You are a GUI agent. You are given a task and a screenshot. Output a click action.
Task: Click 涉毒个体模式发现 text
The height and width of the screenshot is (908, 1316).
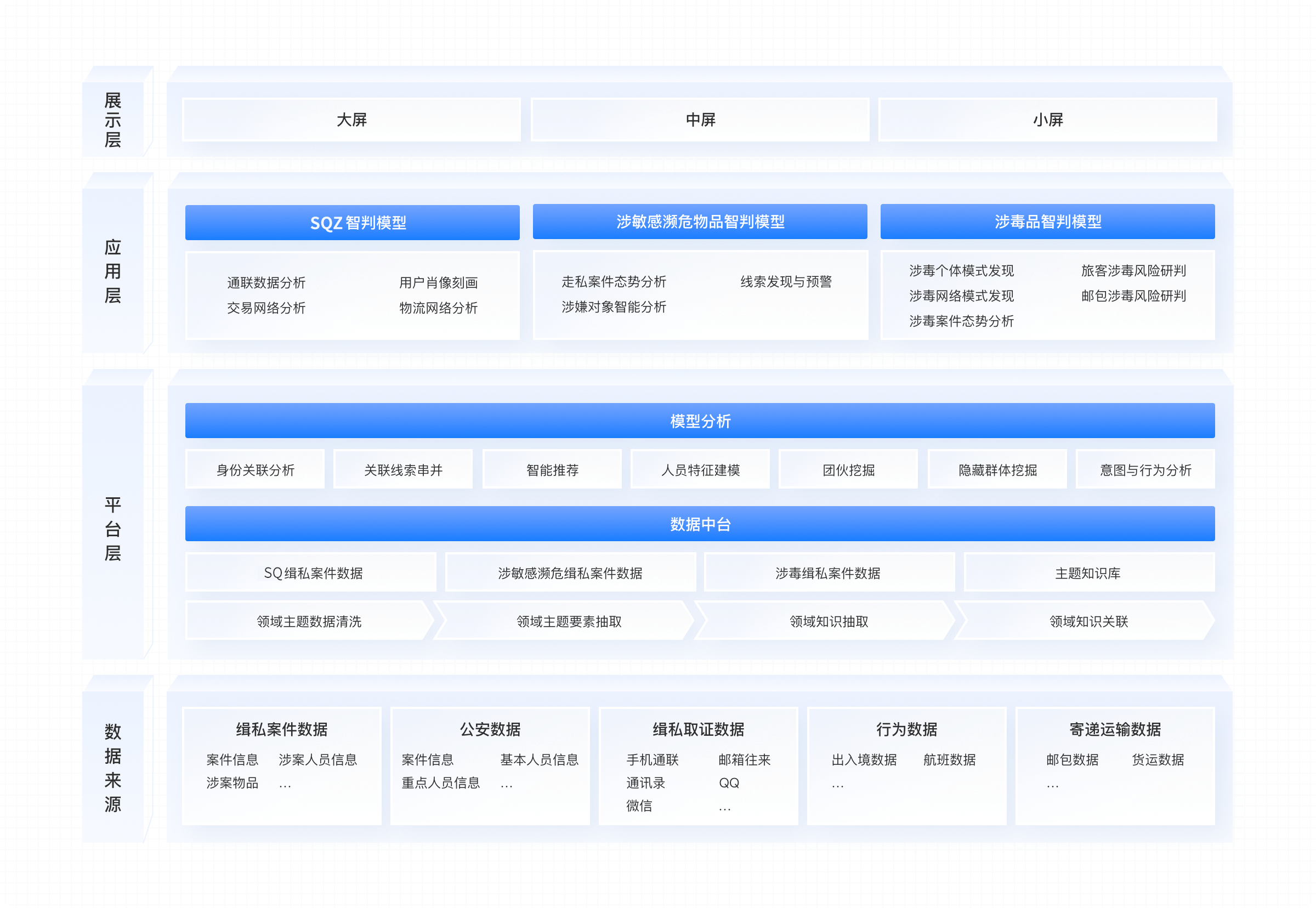tap(961, 270)
